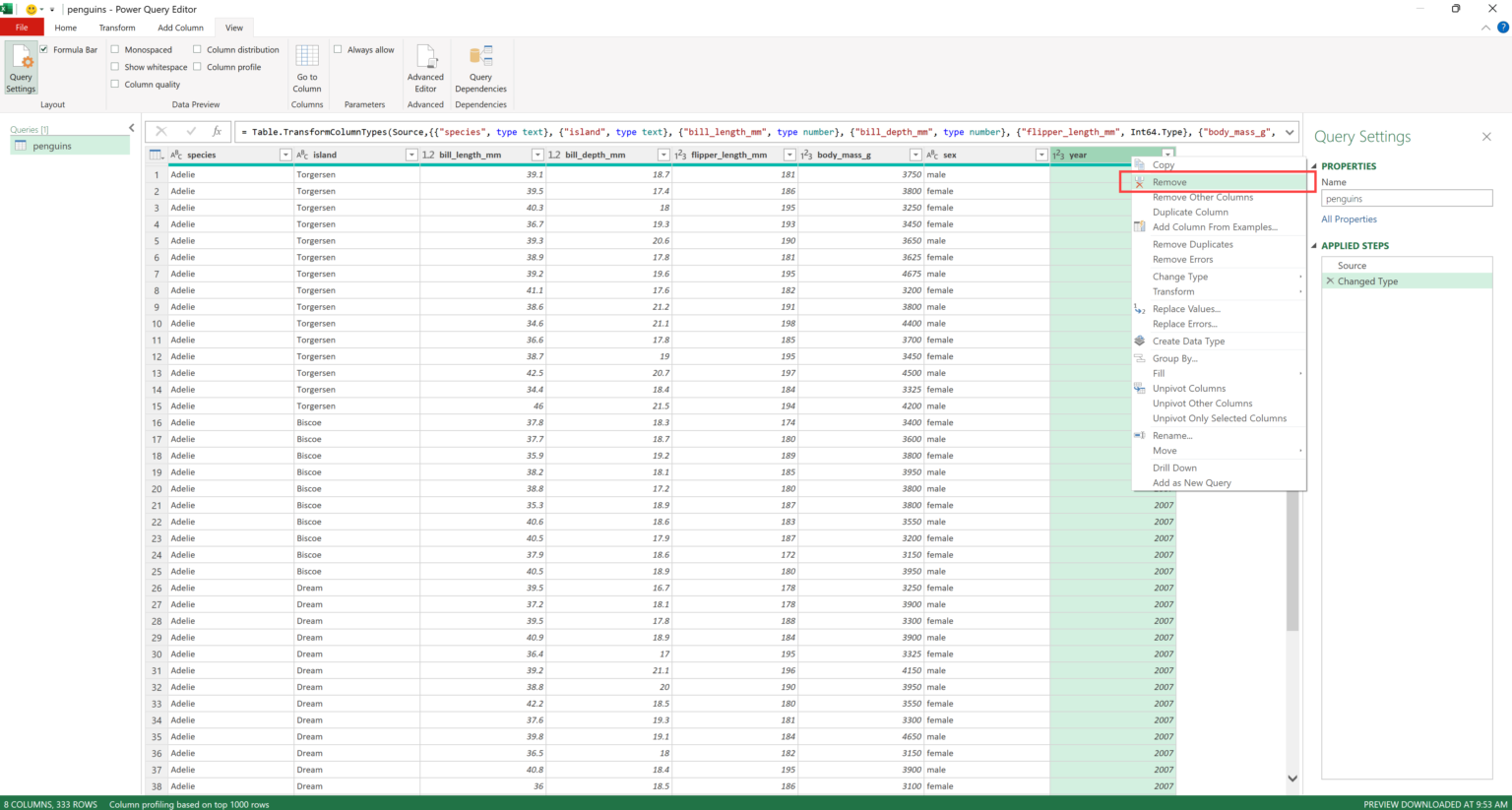The width and height of the screenshot is (1512, 810).
Task: Open the Query Dependencies view
Action: pos(480,69)
